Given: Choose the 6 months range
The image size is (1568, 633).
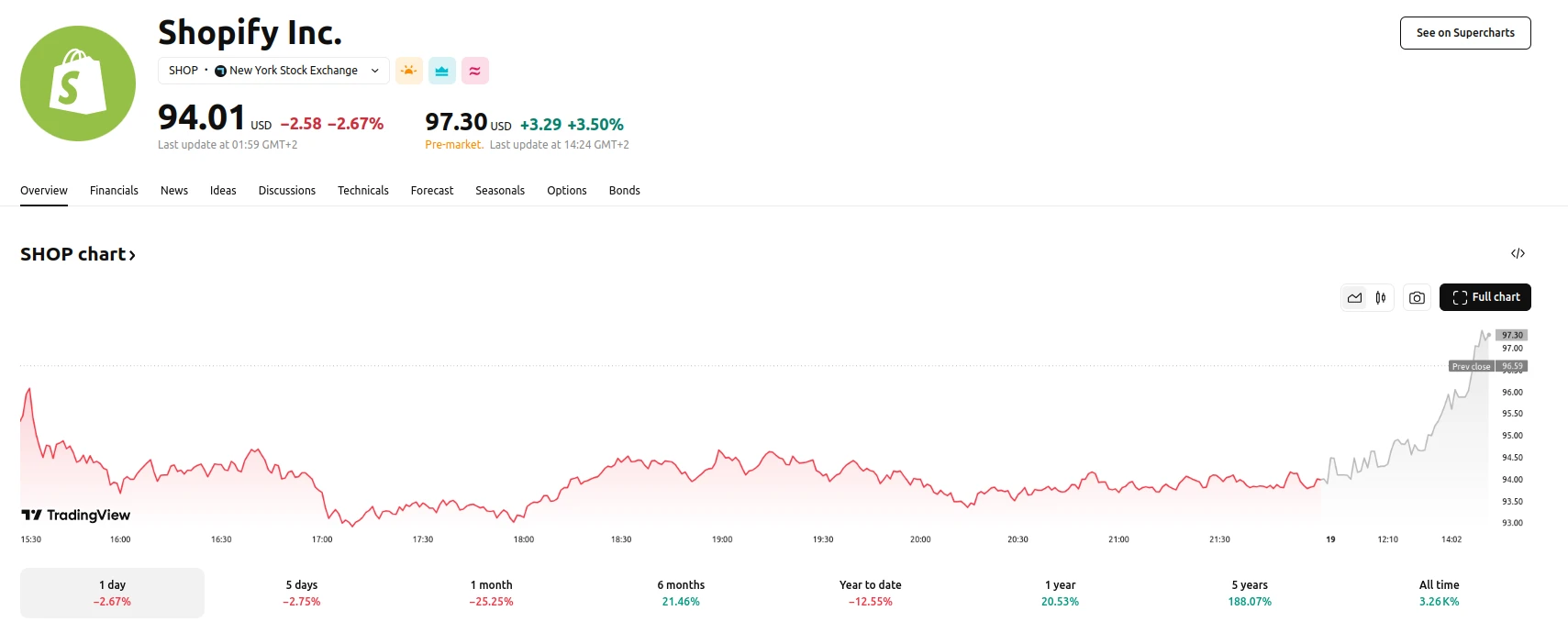Looking at the screenshot, I should 681,593.
